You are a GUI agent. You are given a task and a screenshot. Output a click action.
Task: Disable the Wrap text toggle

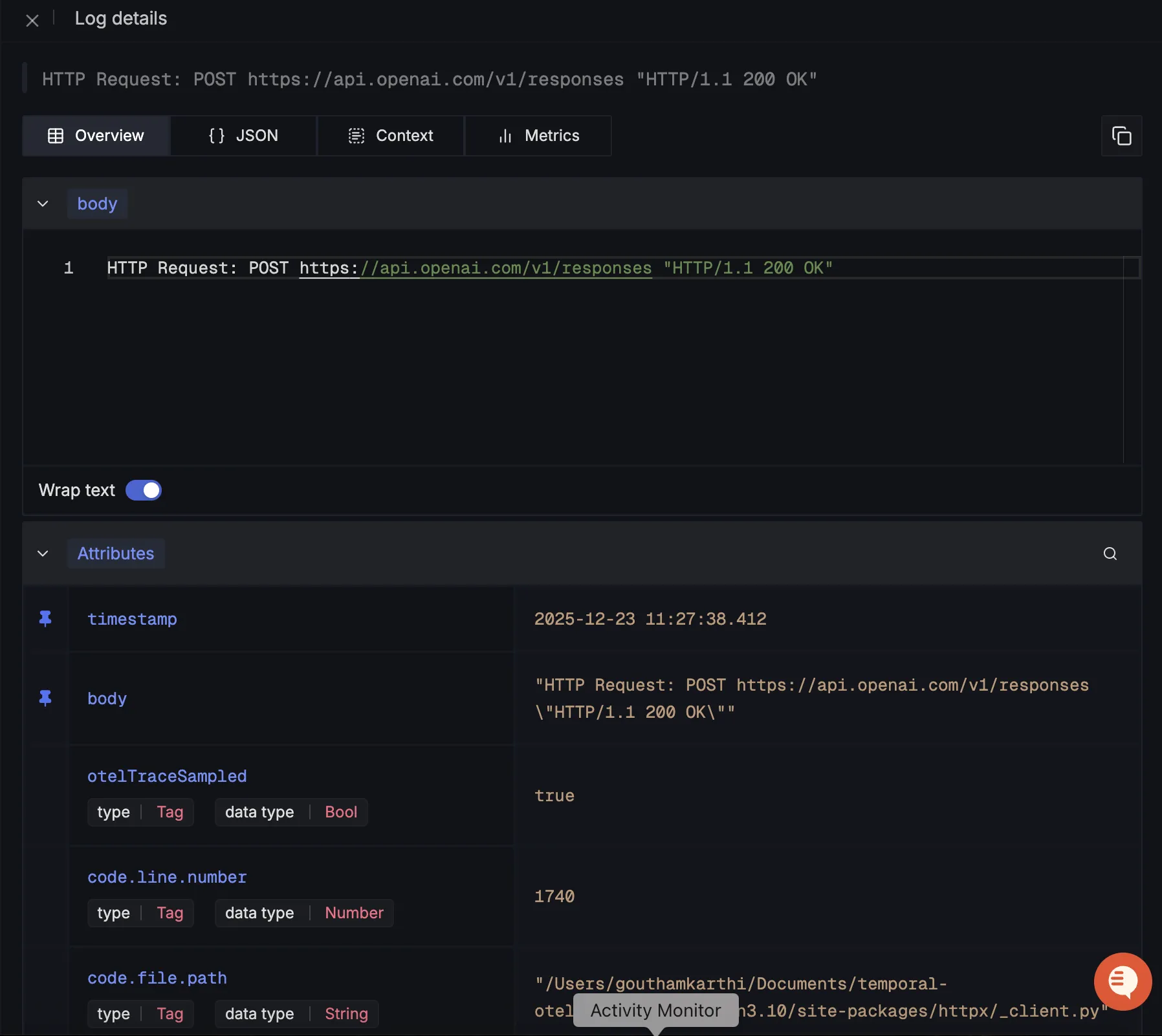coord(144,490)
